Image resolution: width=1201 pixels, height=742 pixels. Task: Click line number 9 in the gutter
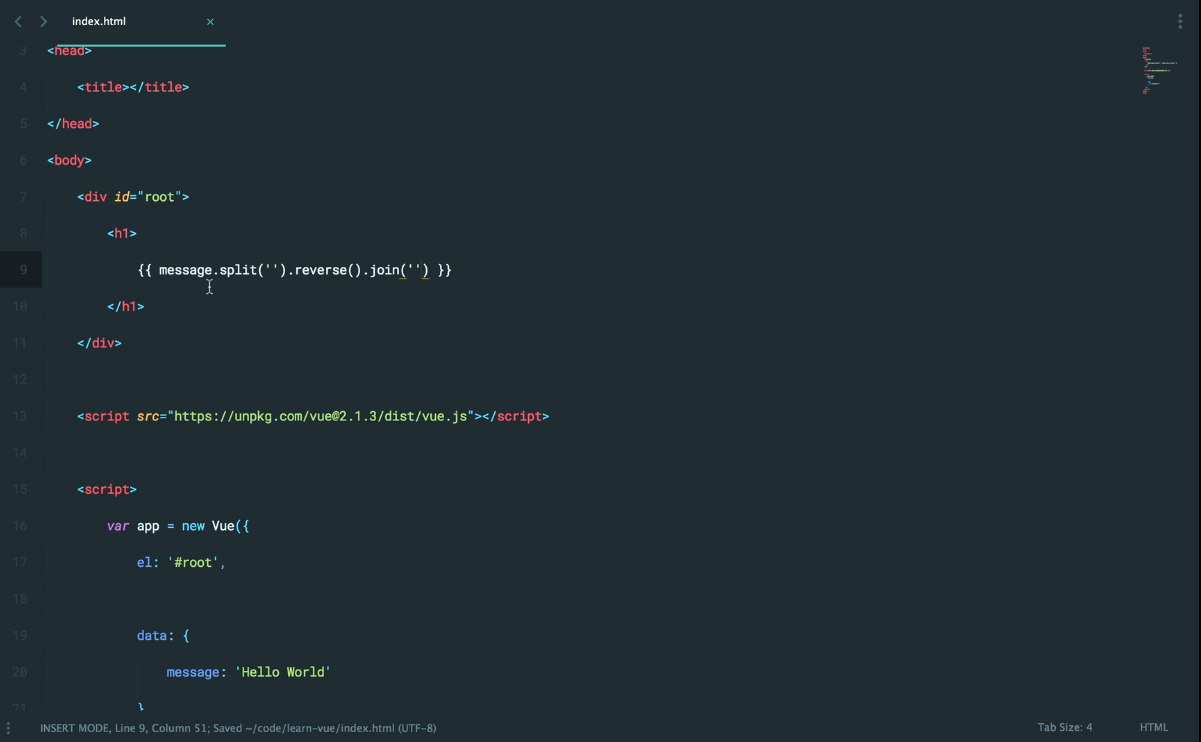(x=22, y=270)
